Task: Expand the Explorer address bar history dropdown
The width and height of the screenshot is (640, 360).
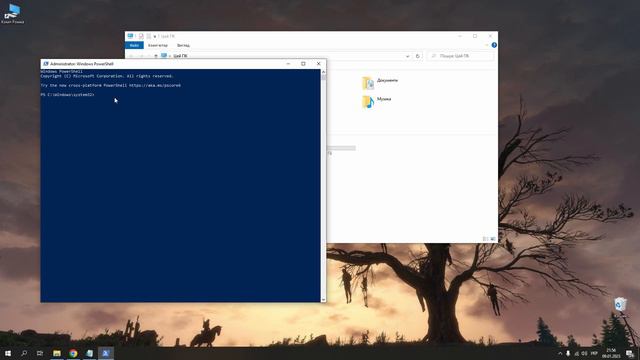Action: 407,56
